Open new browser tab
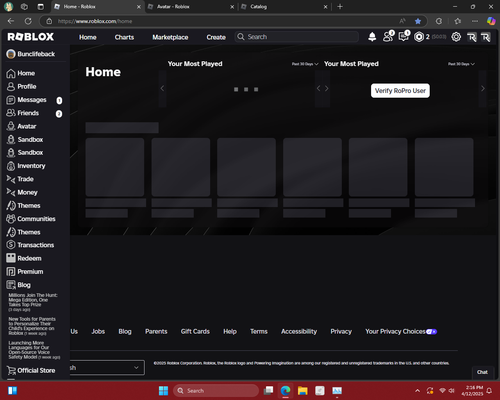 [340, 7]
